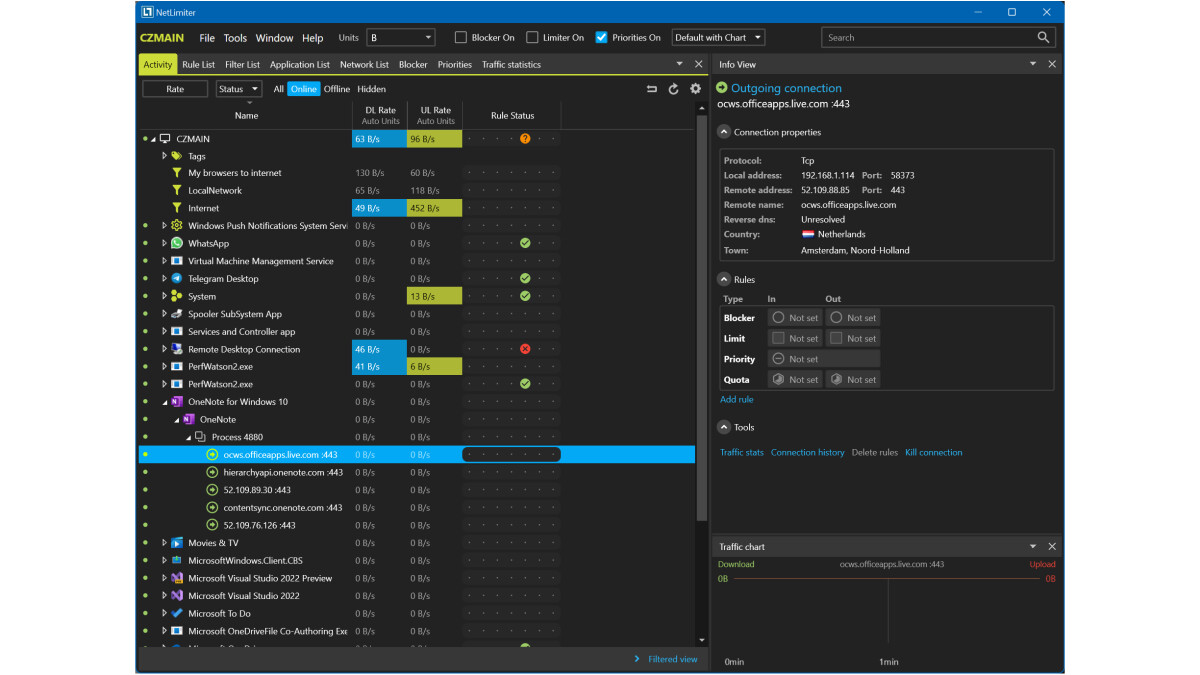
Task: Click the Tags icon
Action: (x=177, y=156)
